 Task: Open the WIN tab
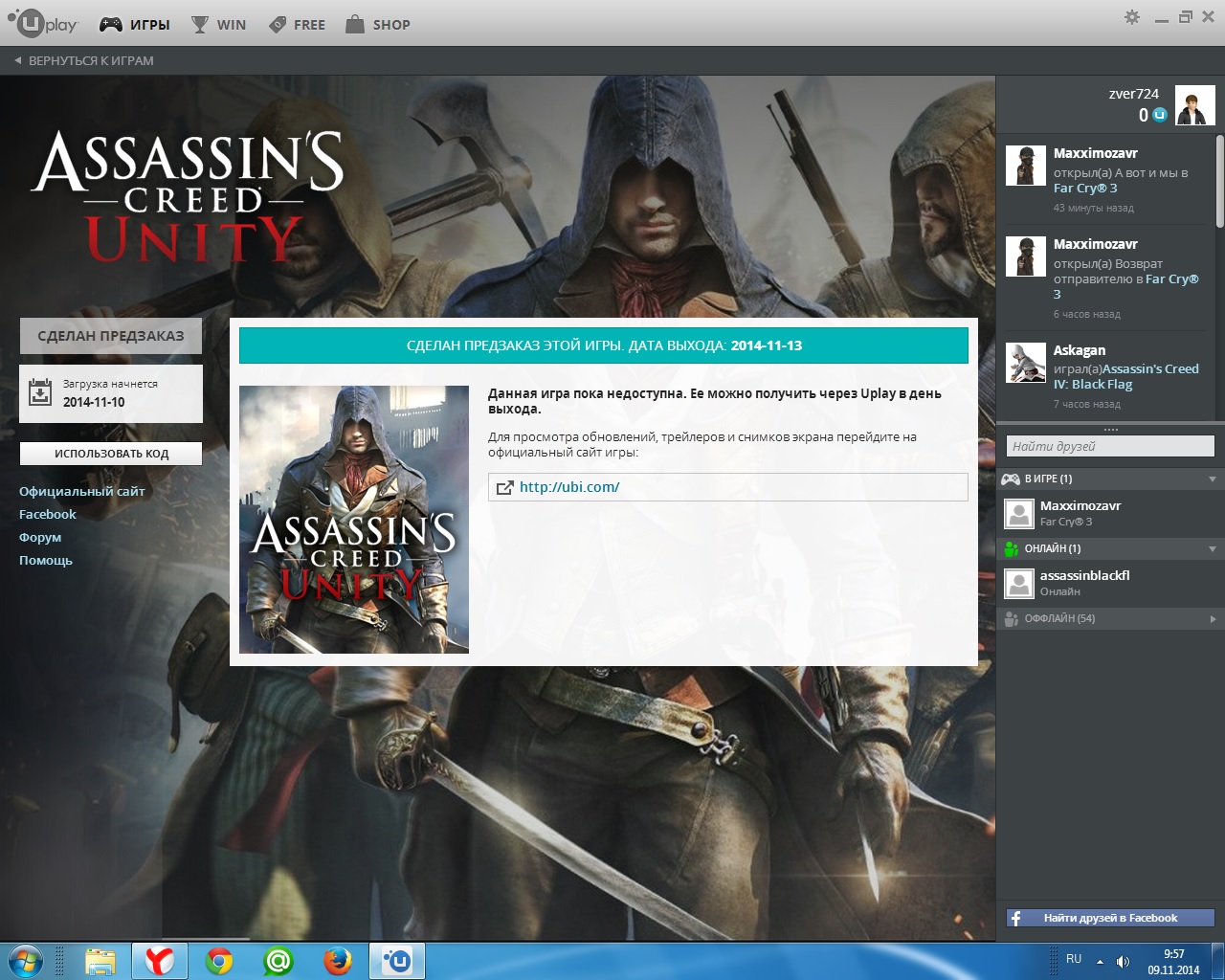(x=218, y=25)
